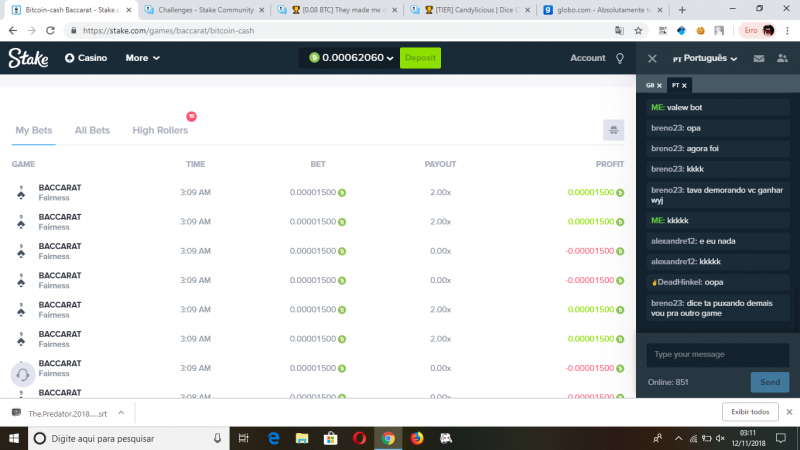
Task: Click the live support headset icon
Action: (x=22, y=374)
